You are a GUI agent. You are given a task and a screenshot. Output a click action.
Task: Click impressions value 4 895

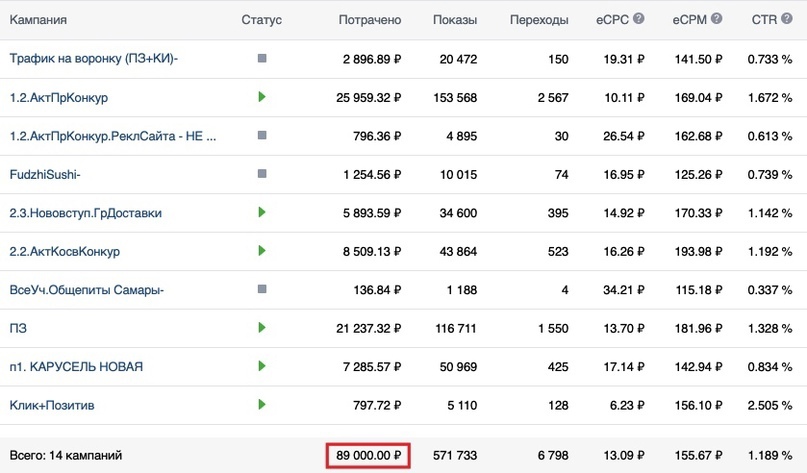[x=462, y=136]
